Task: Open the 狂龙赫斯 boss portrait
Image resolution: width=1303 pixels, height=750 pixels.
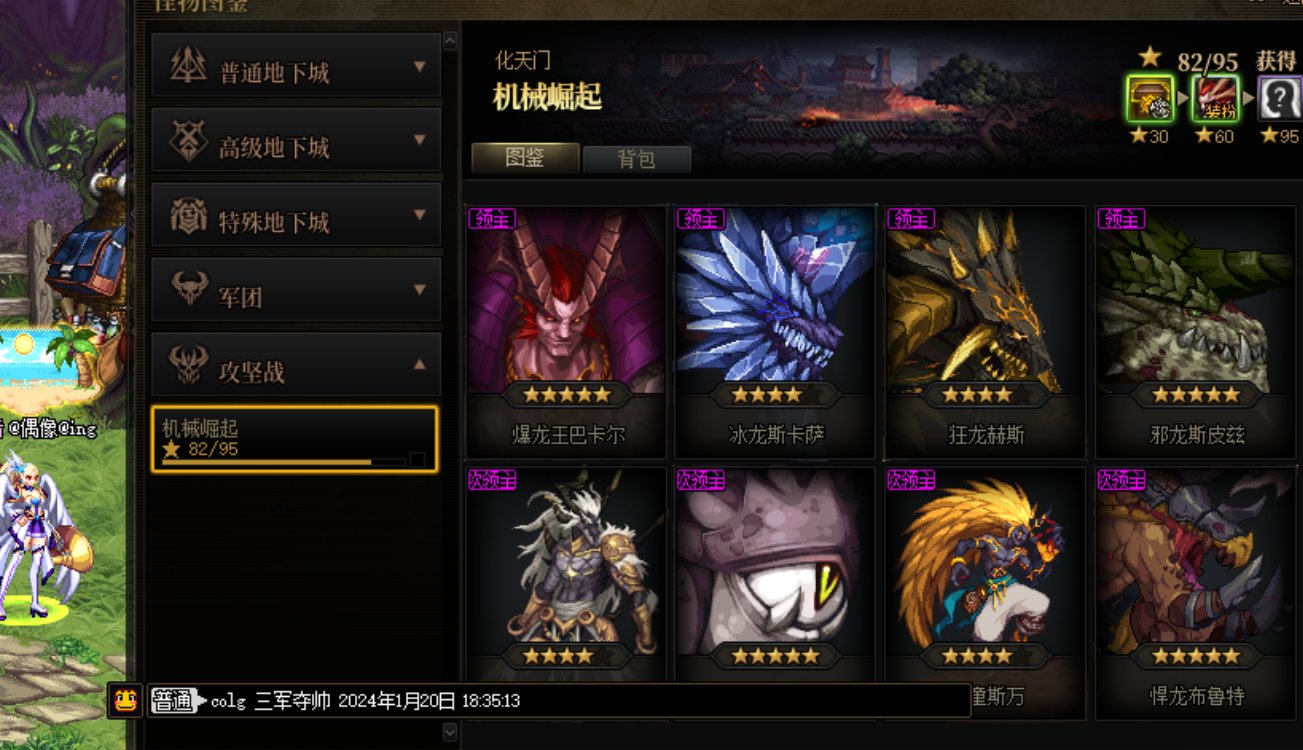Action: 985,300
